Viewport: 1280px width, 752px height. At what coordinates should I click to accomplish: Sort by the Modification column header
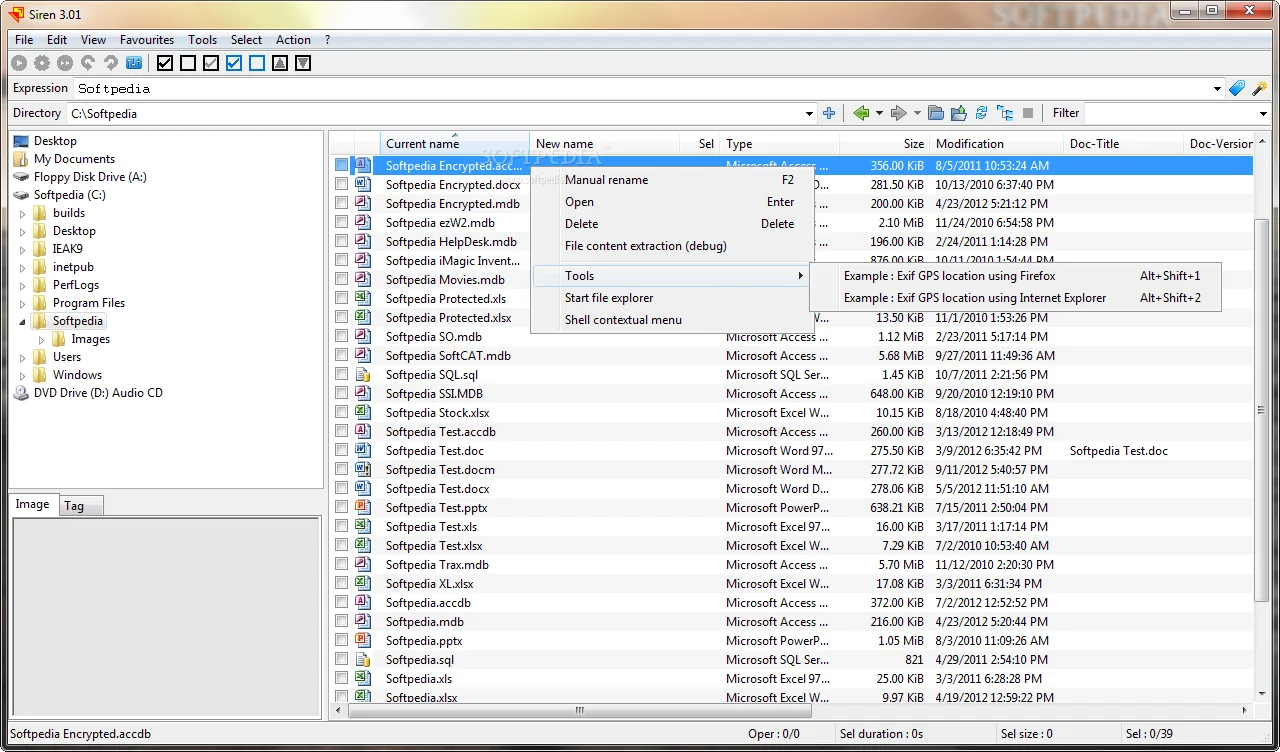click(x=969, y=144)
